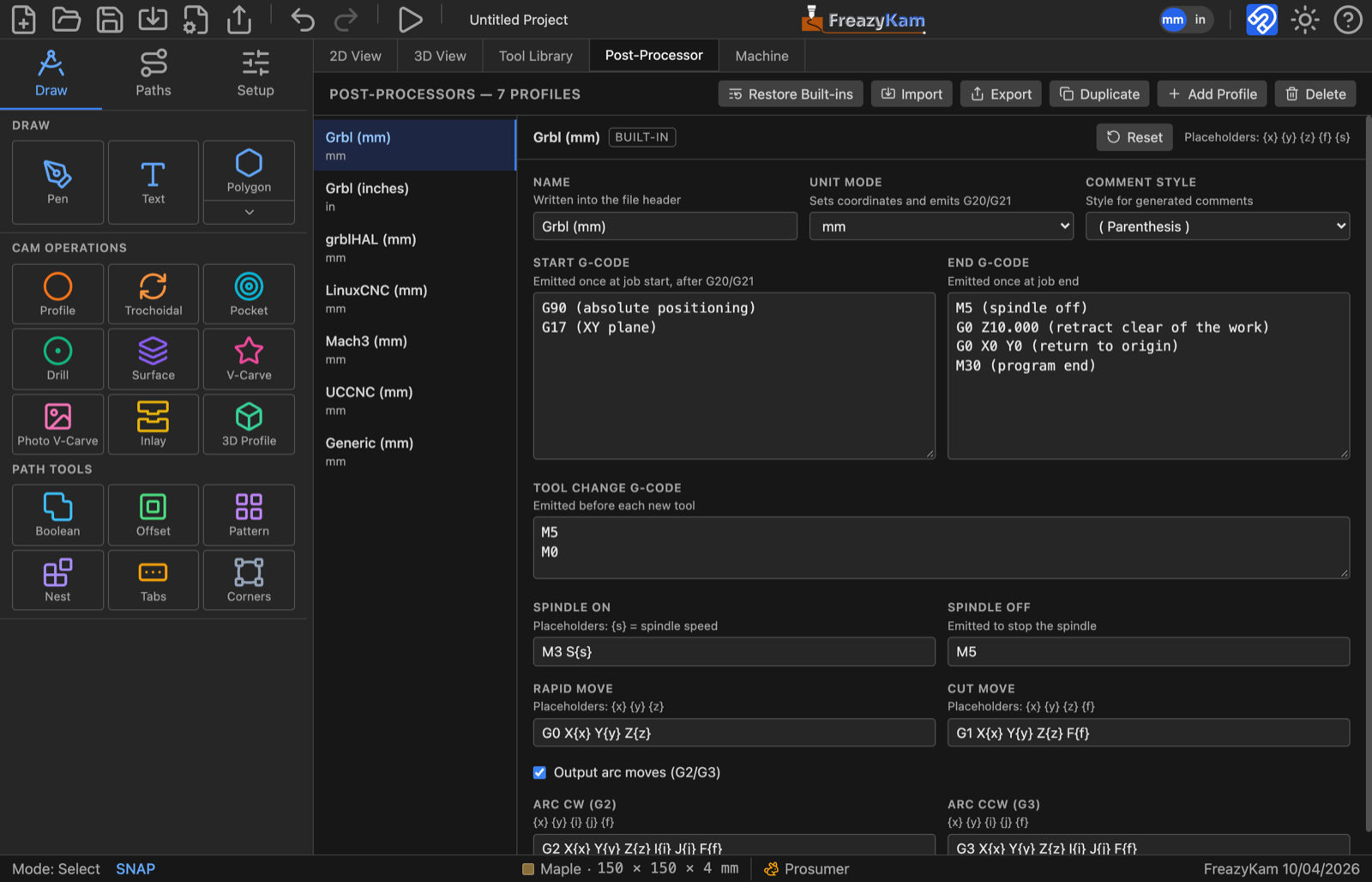Open the Comment Style dropdown
The width and height of the screenshot is (1372, 882).
click(x=1218, y=227)
